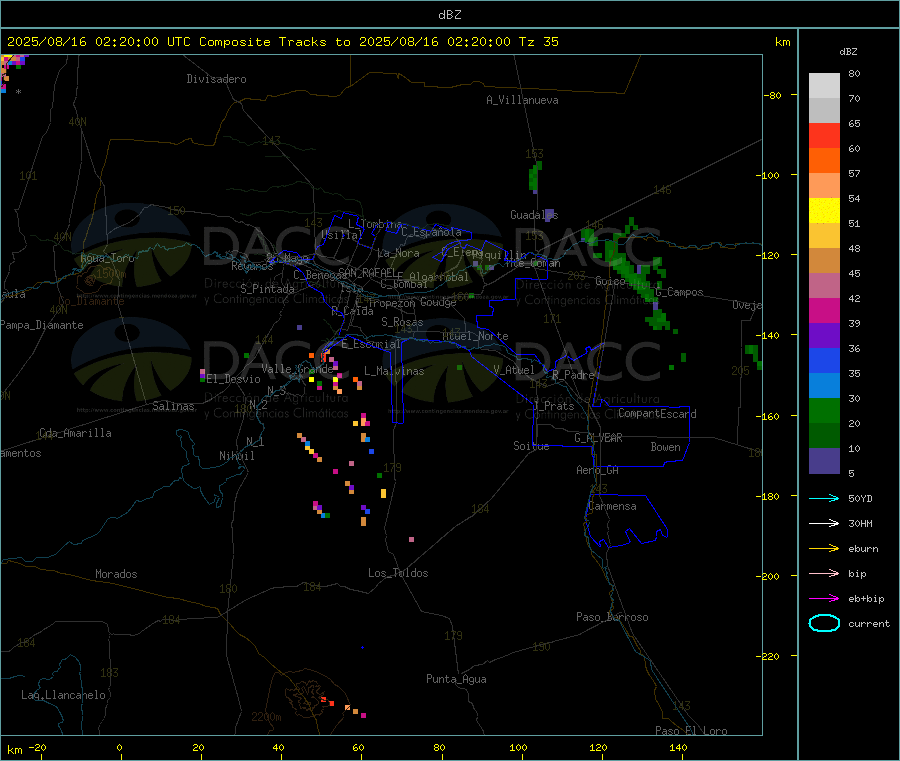900x761 pixels.
Task: Click the Bowen location label
Action: tap(665, 447)
